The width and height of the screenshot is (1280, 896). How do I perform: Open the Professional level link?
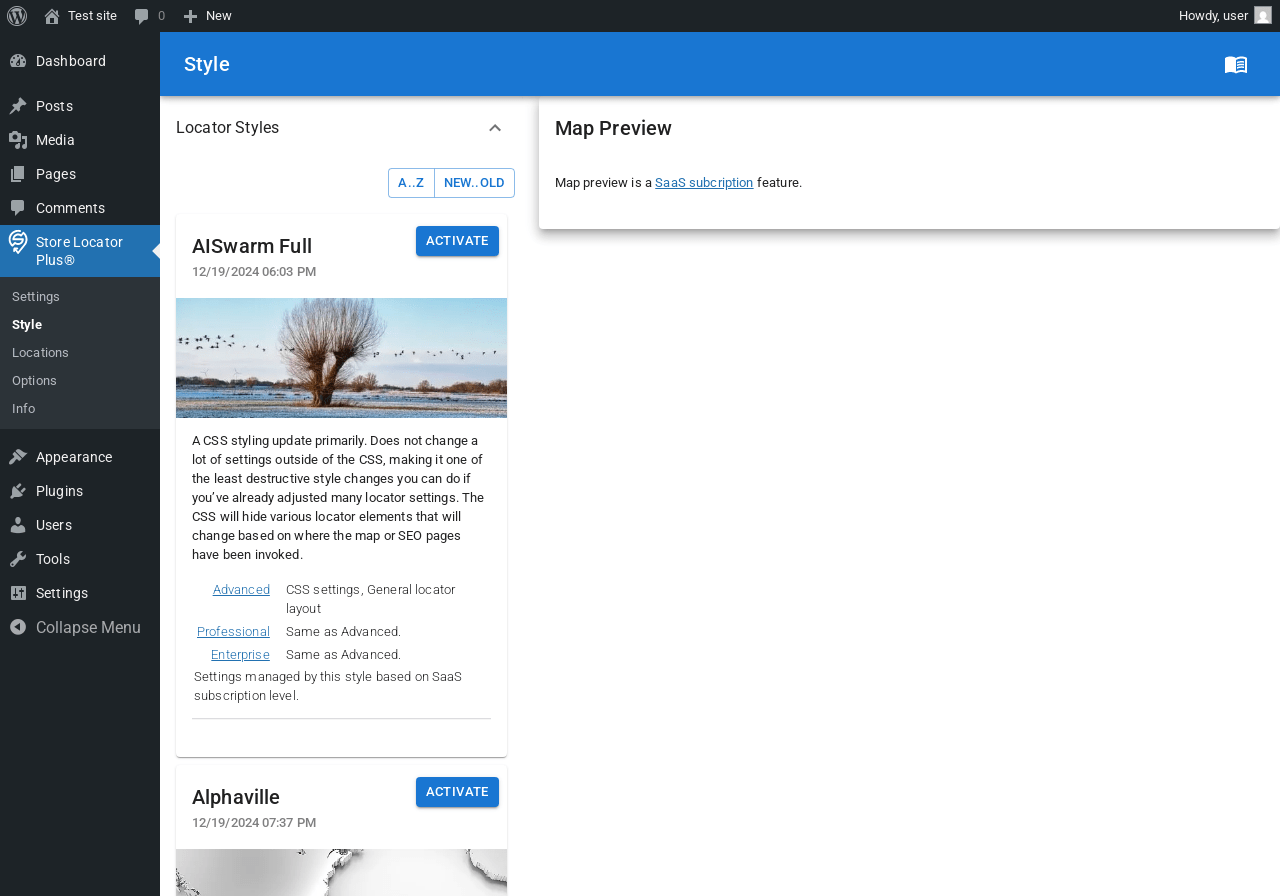click(233, 632)
